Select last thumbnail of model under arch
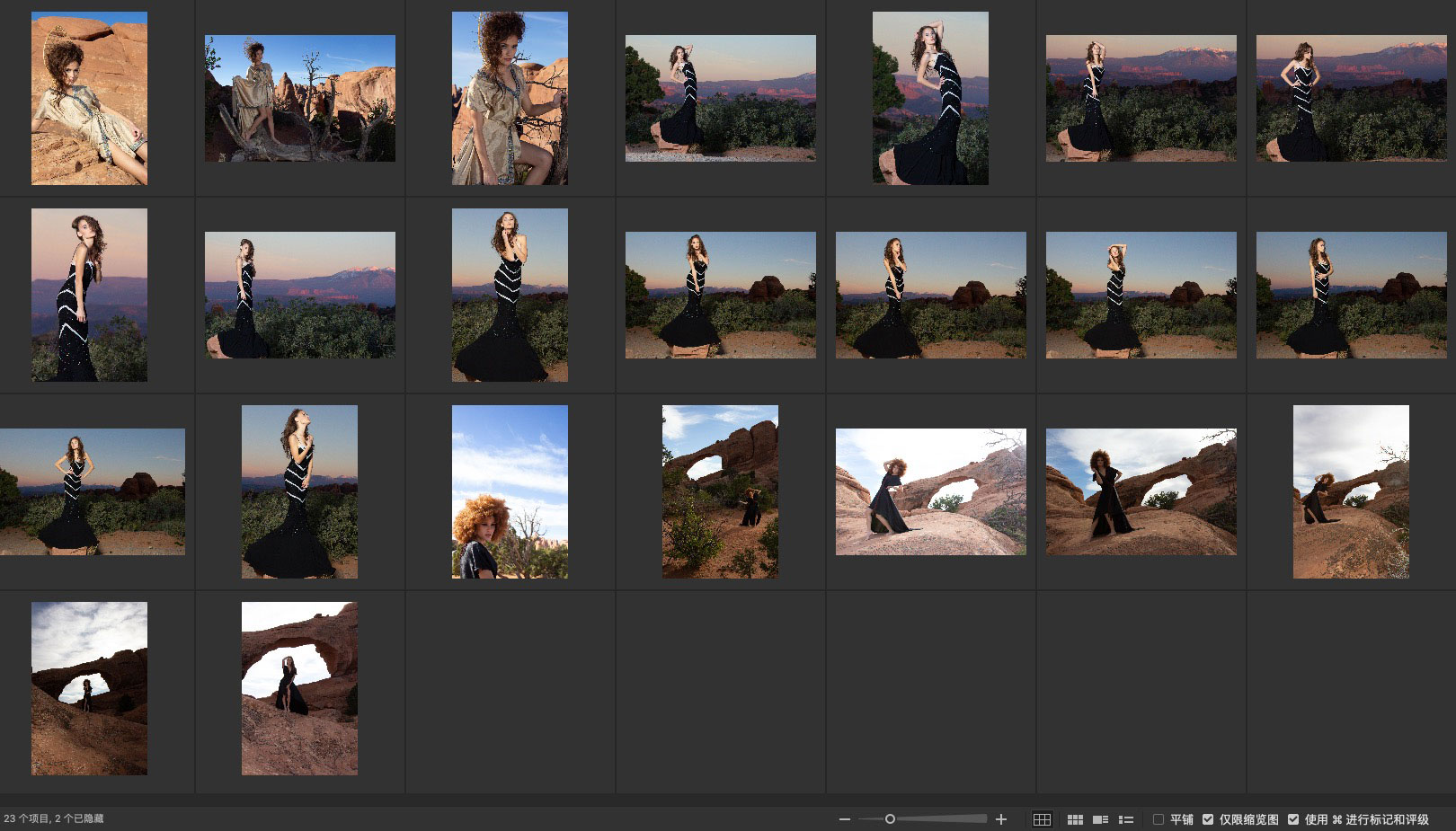Image resolution: width=1456 pixels, height=831 pixels. pos(299,688)
